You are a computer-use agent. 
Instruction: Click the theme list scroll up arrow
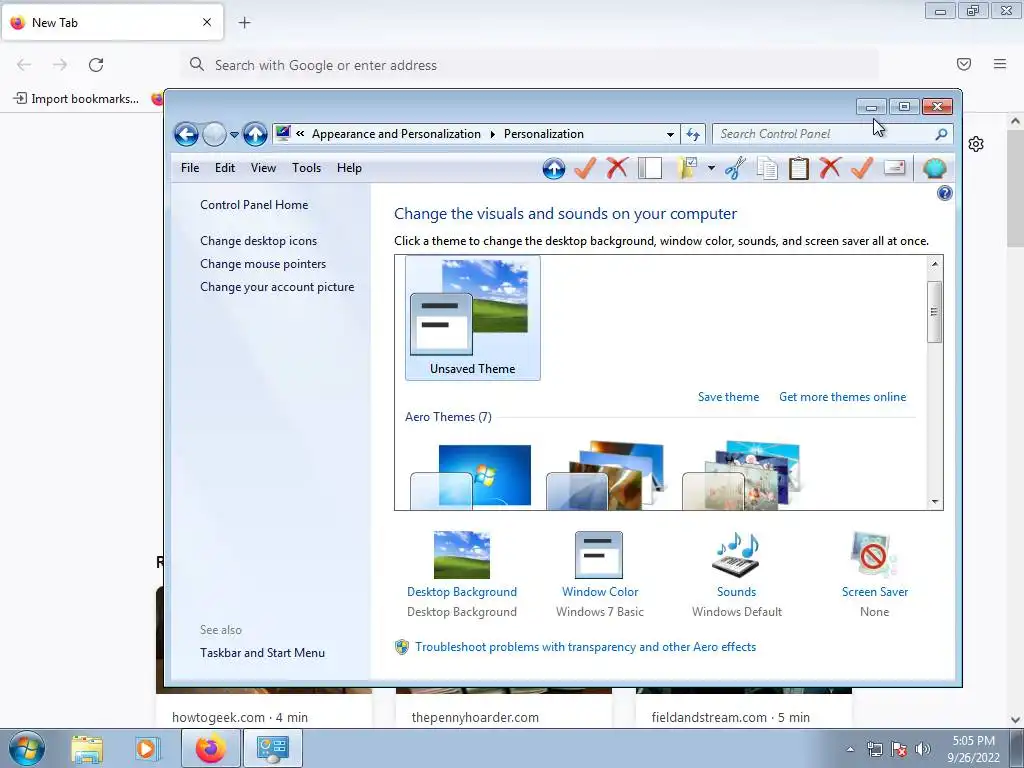[x=935, y=264]
